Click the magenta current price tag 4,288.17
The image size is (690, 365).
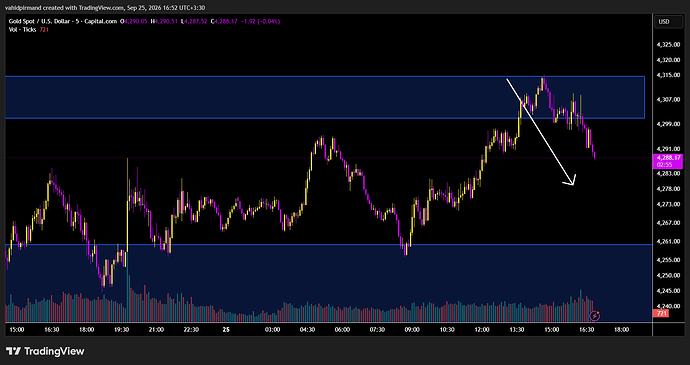tap(668, 158)
